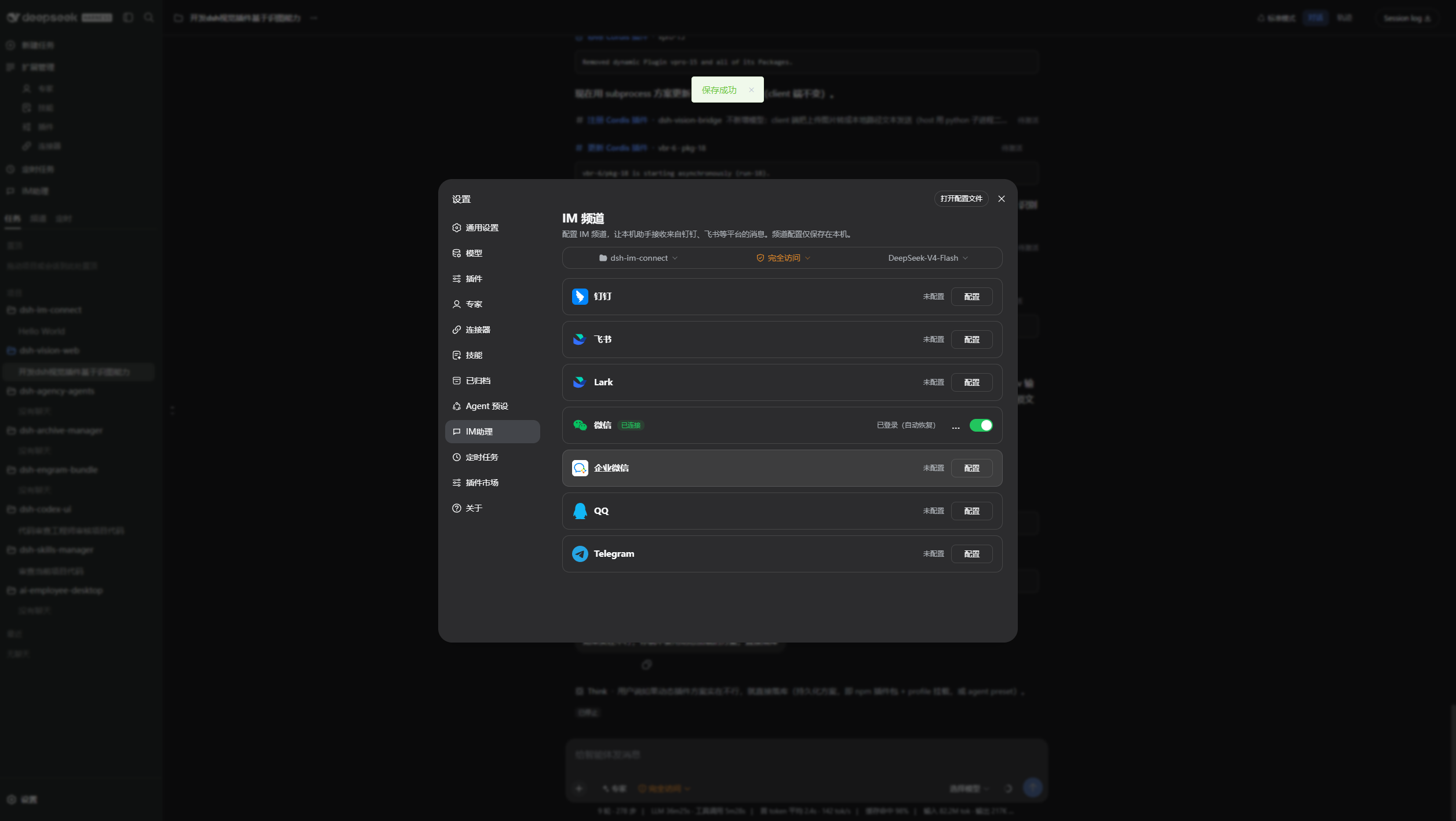Screen dimensions: 1456x821
Task: Open the 完全访问 permission dropdown
Action: coord(783,258)
